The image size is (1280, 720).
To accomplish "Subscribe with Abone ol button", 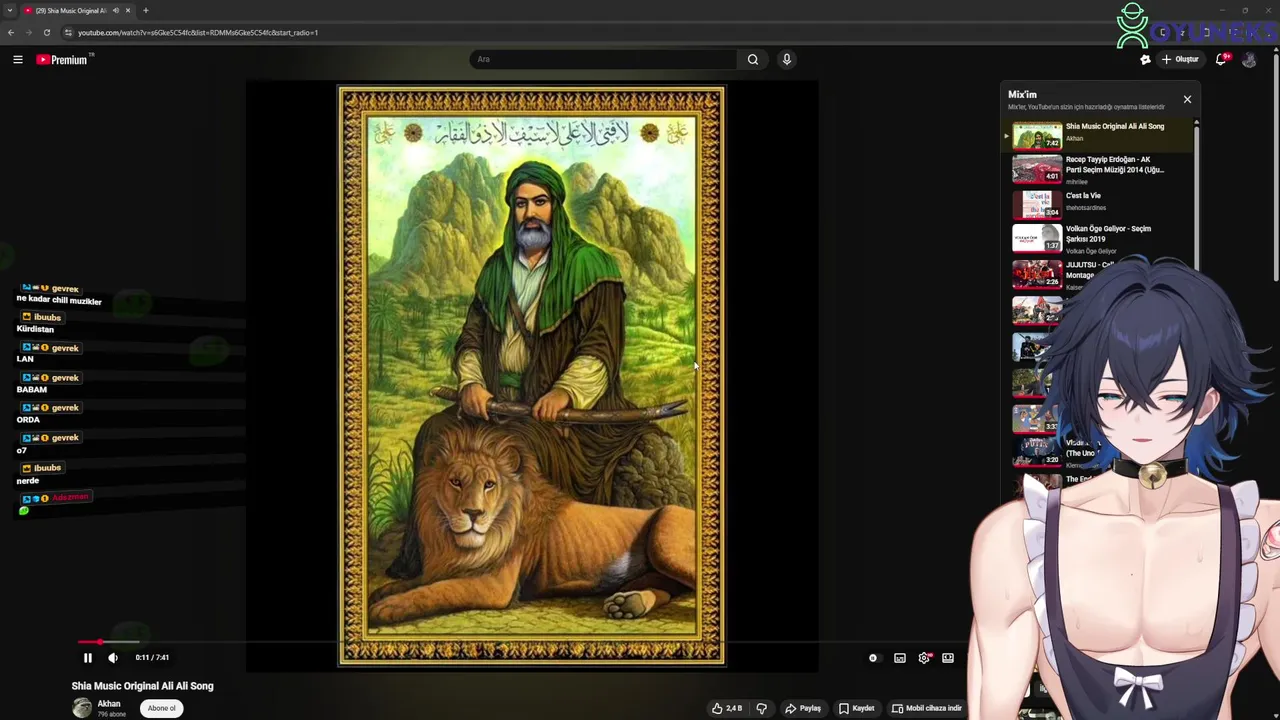I will (161, 708).
